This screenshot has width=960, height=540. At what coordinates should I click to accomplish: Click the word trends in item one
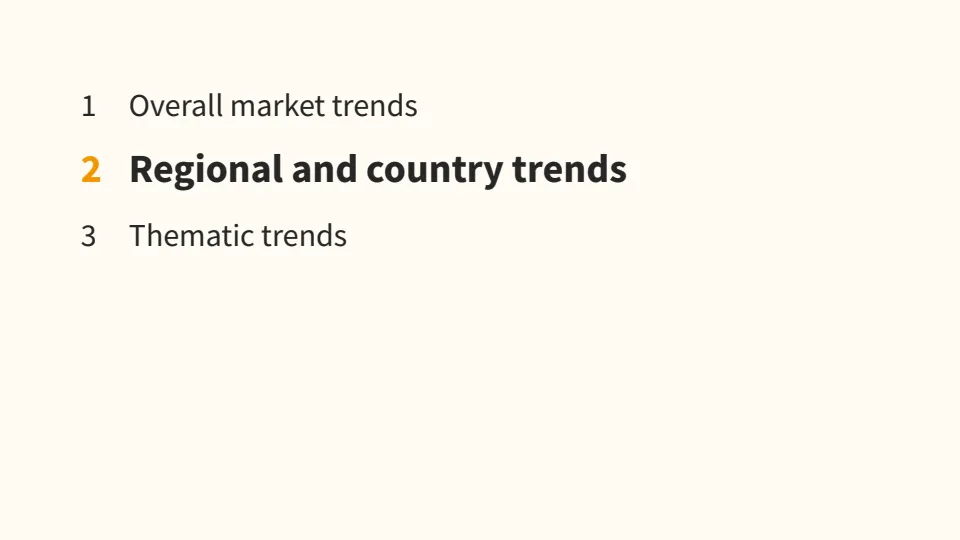click(375, 106)
